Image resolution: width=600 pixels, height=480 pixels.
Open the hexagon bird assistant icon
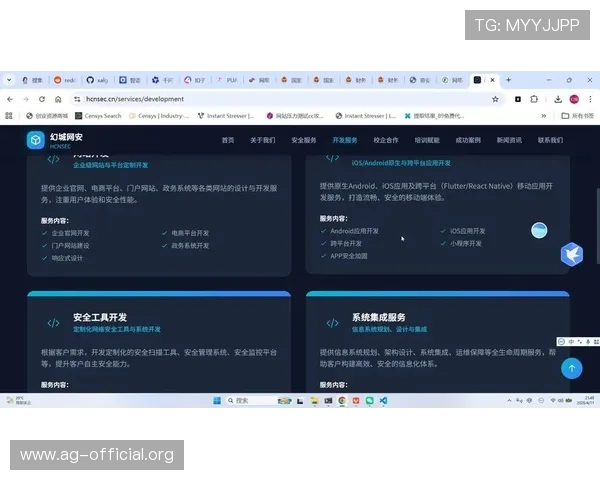tap(572, 254)
